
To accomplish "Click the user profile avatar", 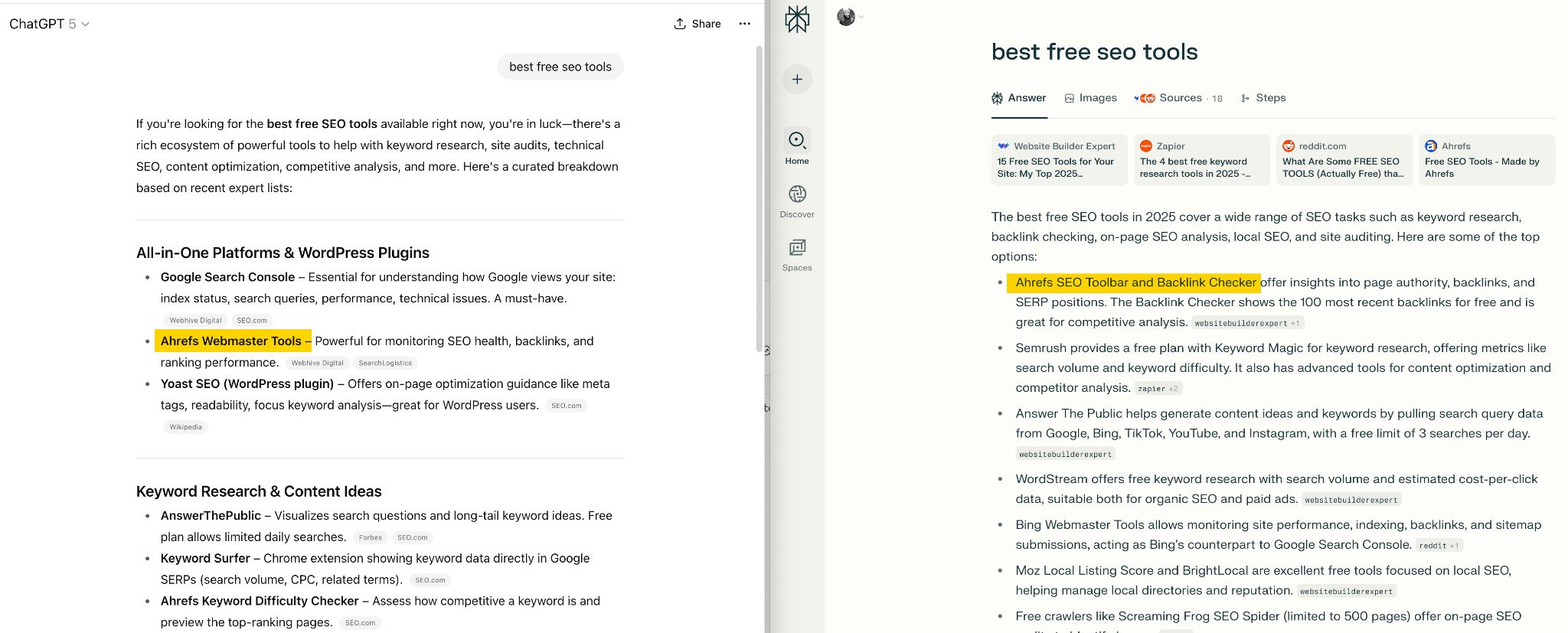I will click(846, 17).
